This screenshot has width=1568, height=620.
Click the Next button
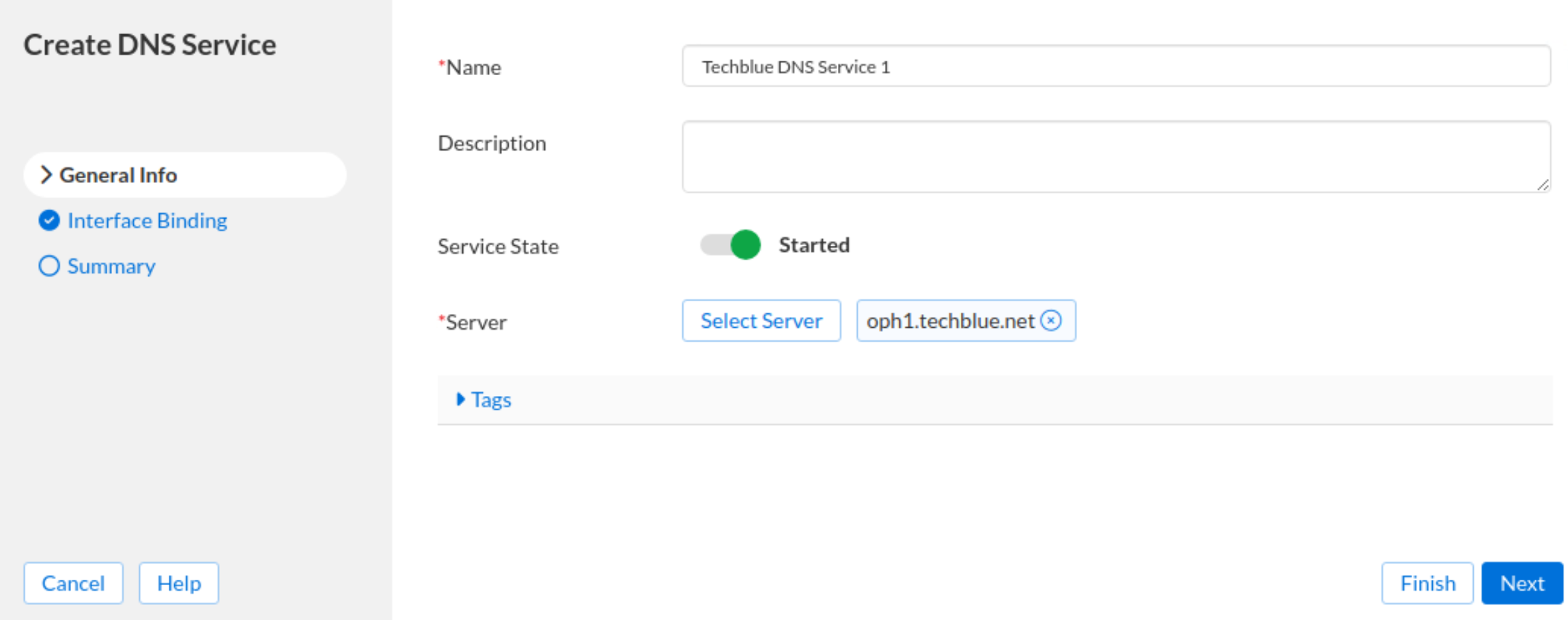[x=1521, y=583]
